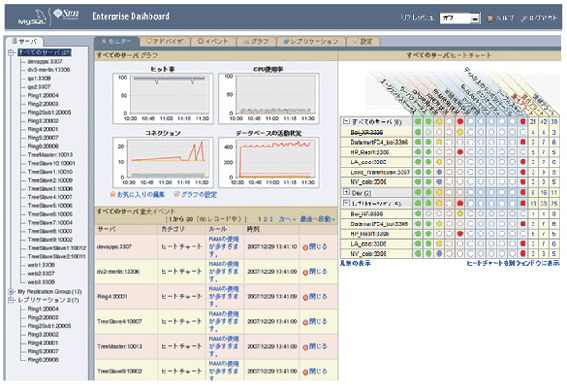Click the help icon next to ヘルプ
567x388 pixels.
click(x=490, y=18)
